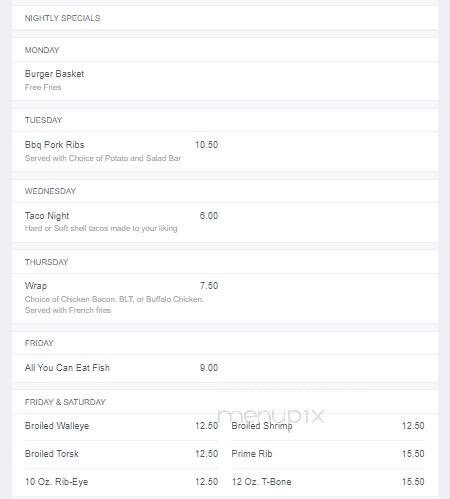450x499 pixels.
Task: Select the Wednesday section header
Action: click(50, 191)
